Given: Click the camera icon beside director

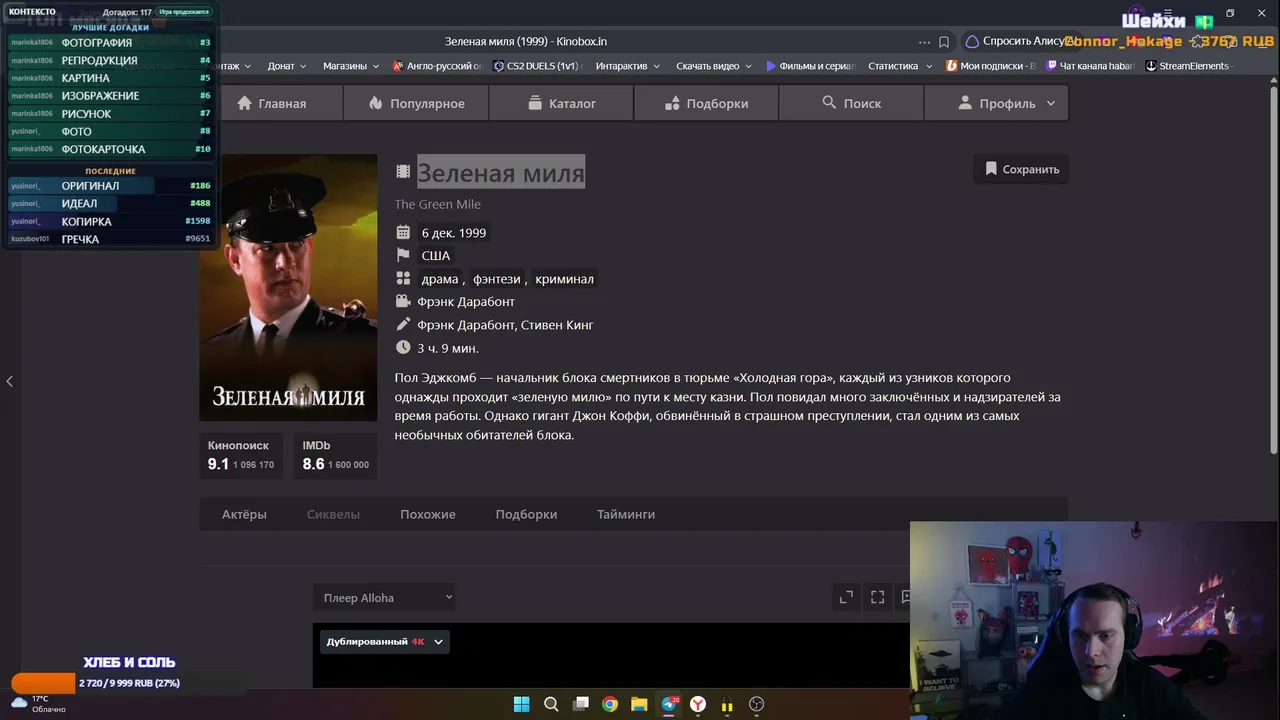Looking at the screenshot, I should pyautogui.click(x=403, y=301).
